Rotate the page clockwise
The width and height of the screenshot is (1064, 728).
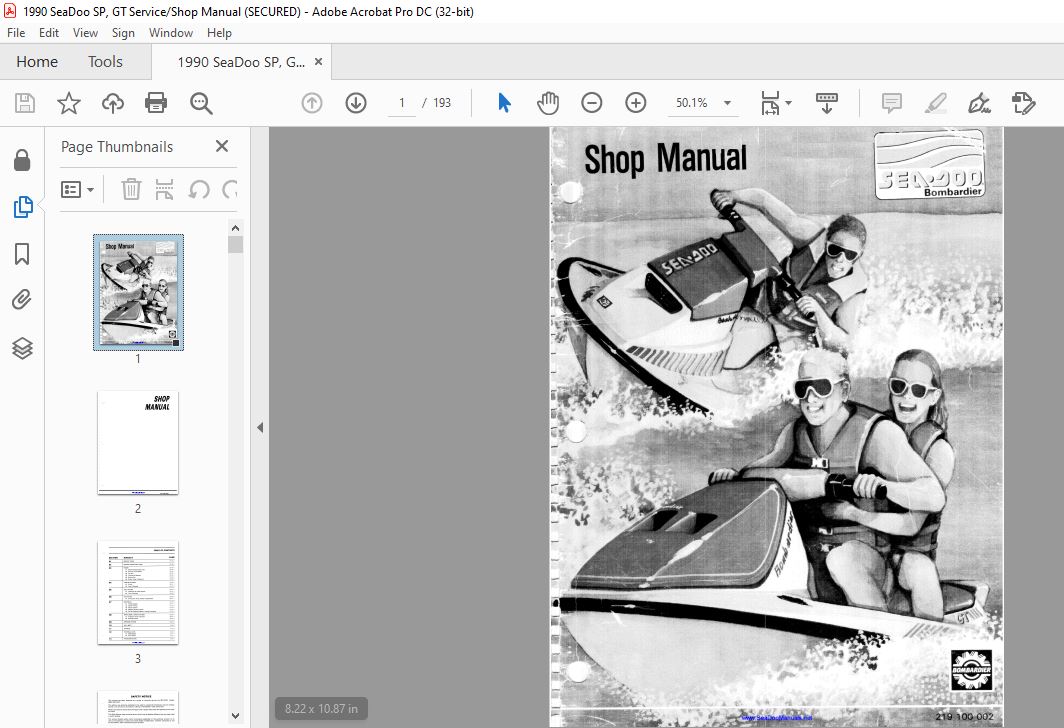[230, 189]
